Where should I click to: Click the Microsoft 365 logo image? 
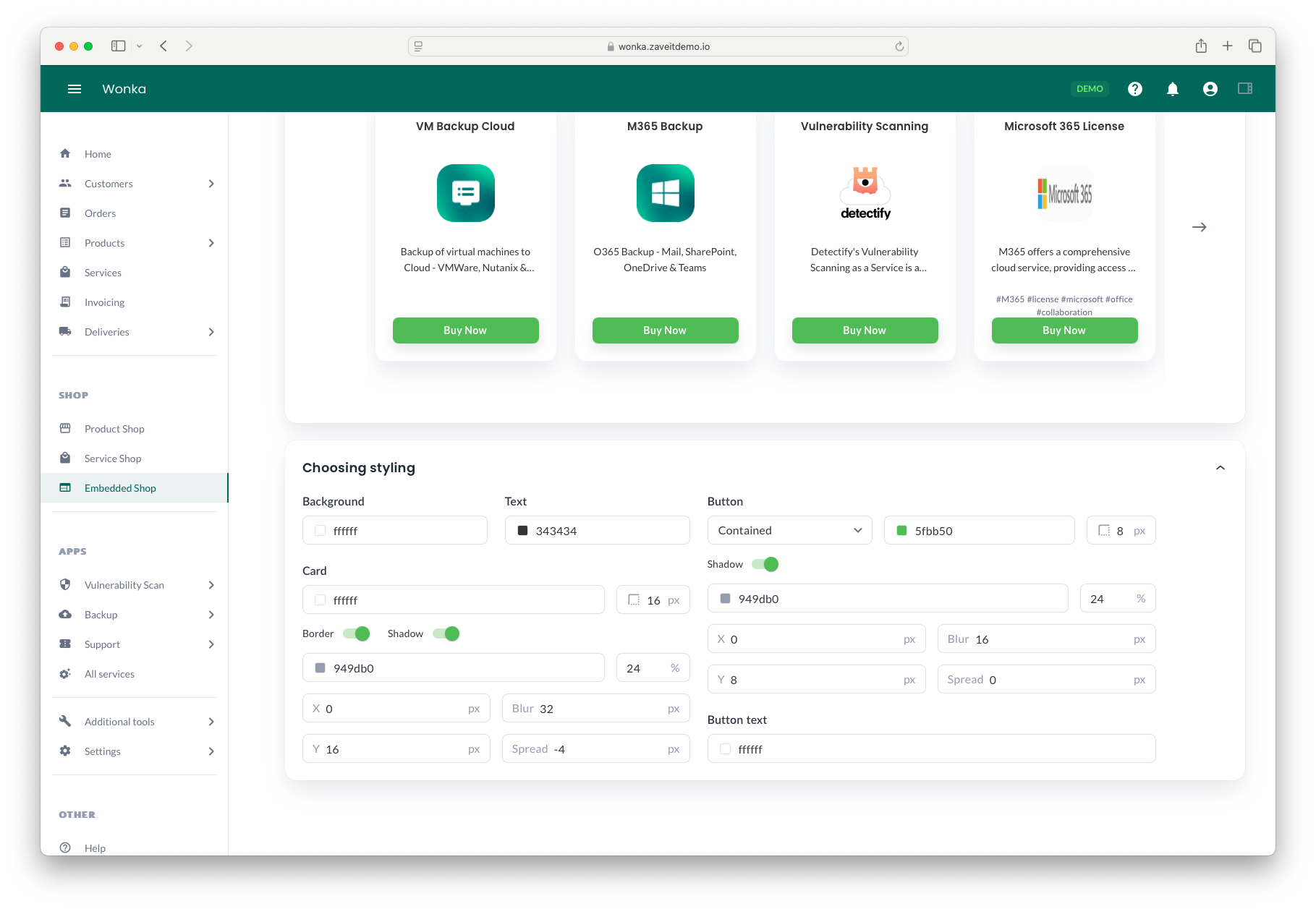[1064, 193]
